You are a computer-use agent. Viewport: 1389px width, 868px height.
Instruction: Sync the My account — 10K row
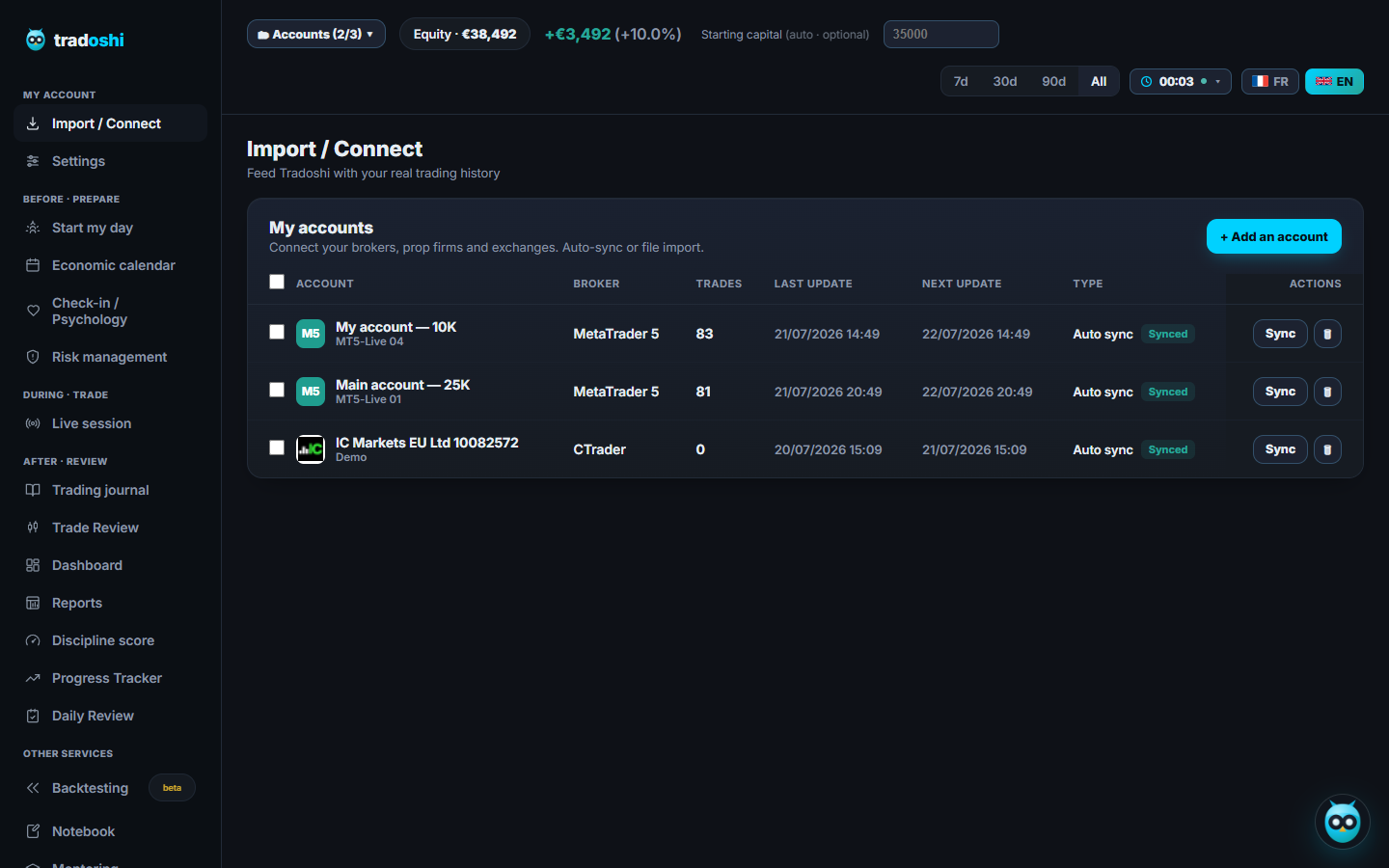click(x=1280, y=334)
